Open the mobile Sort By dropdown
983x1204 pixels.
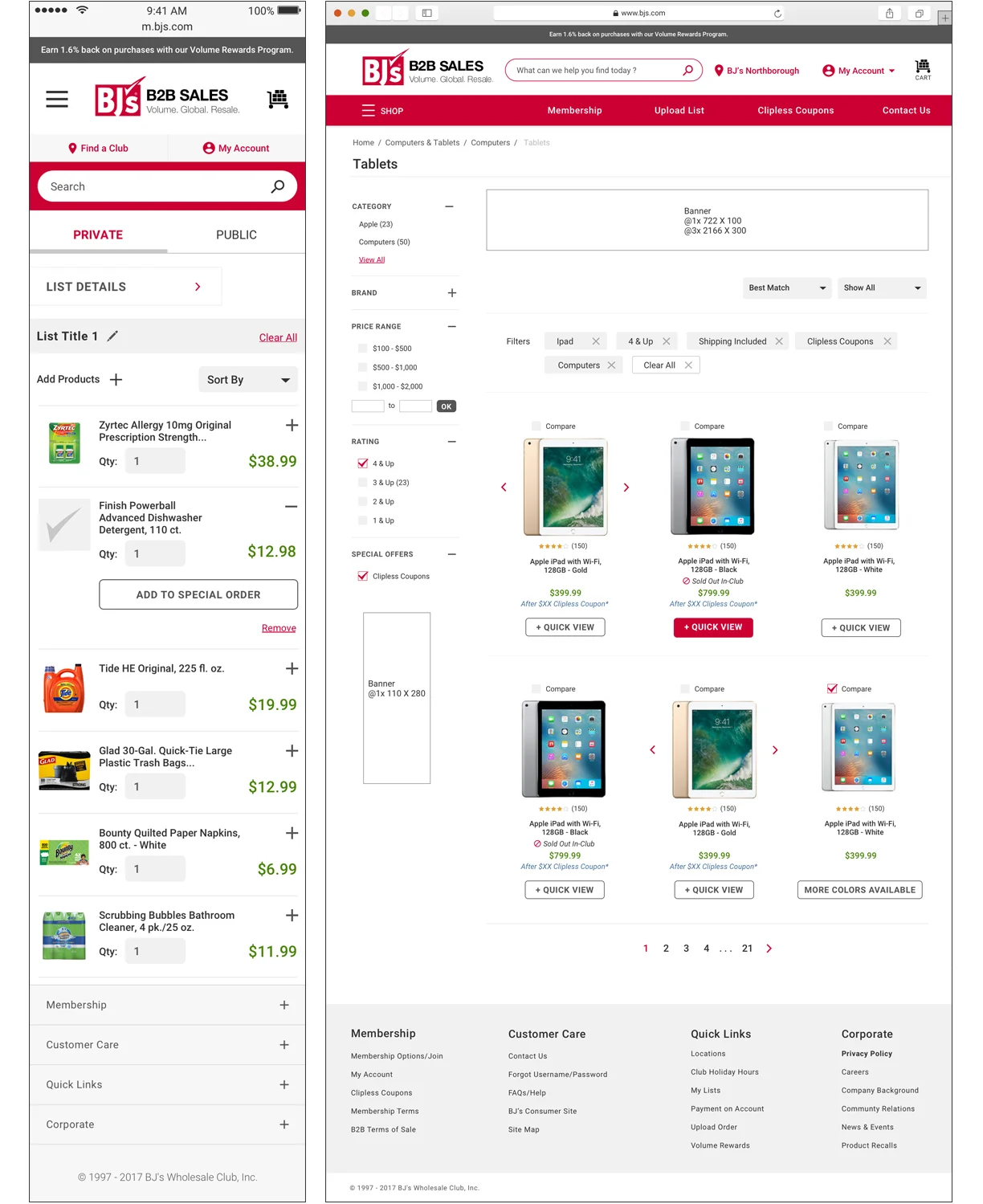tap(248, 380)
